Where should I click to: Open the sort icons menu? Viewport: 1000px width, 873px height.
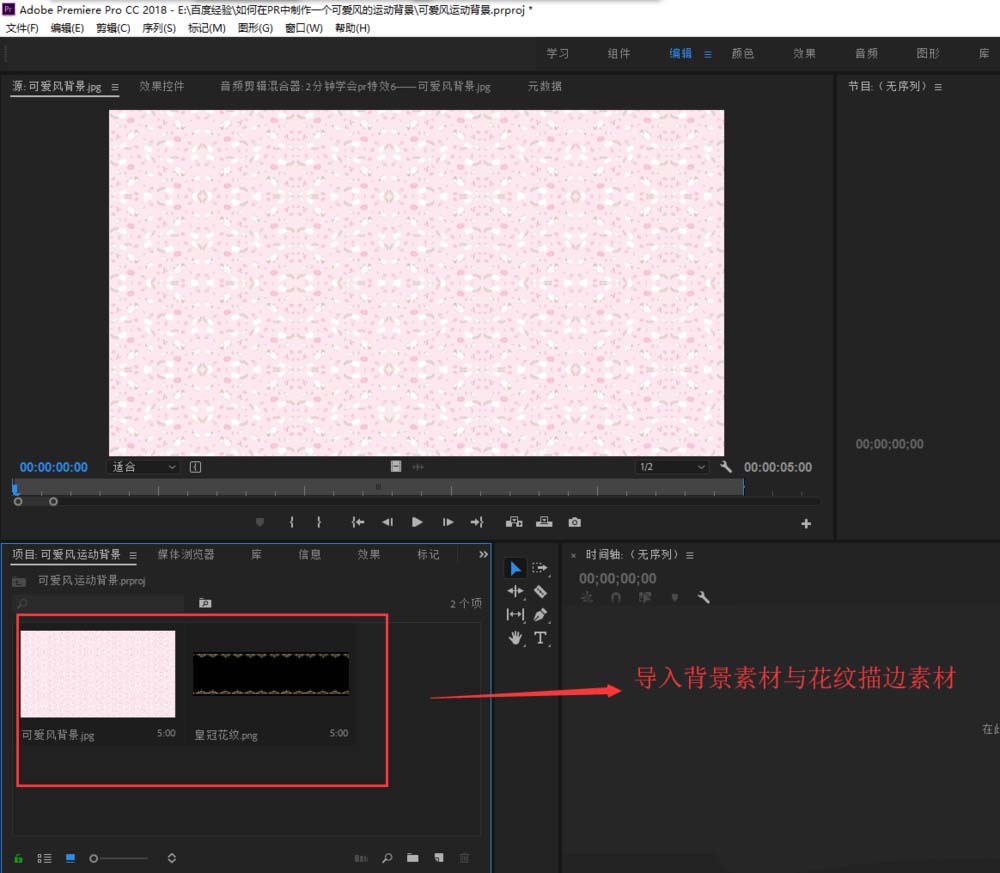[172, 858]
